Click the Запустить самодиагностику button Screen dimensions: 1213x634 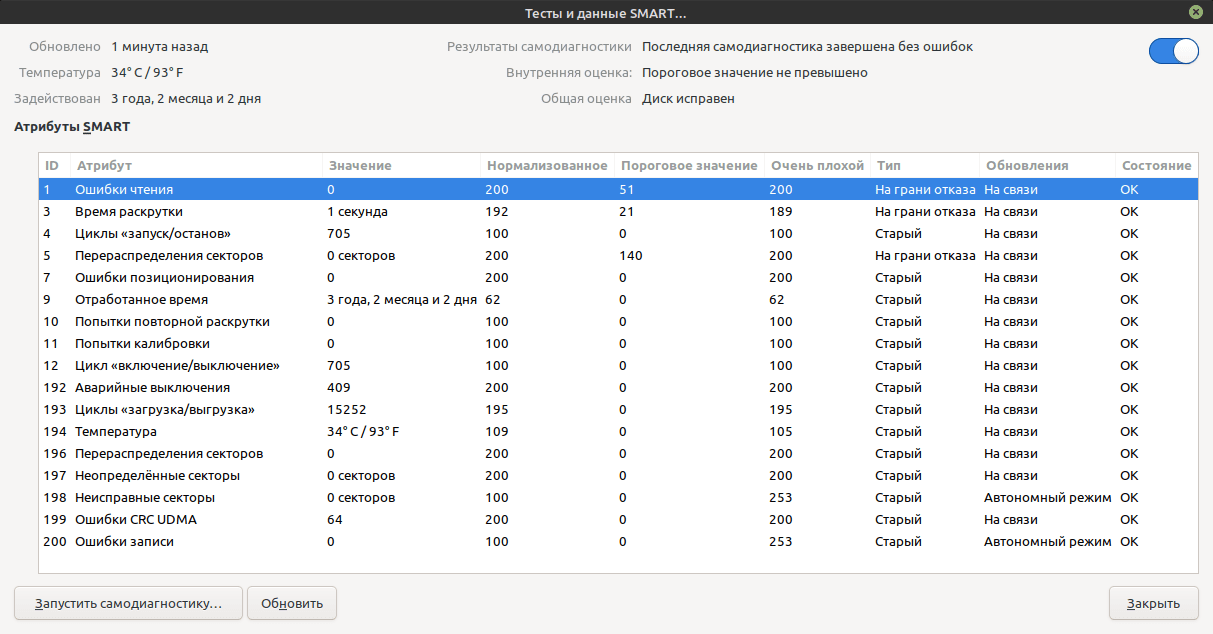(x=128, y=603)
